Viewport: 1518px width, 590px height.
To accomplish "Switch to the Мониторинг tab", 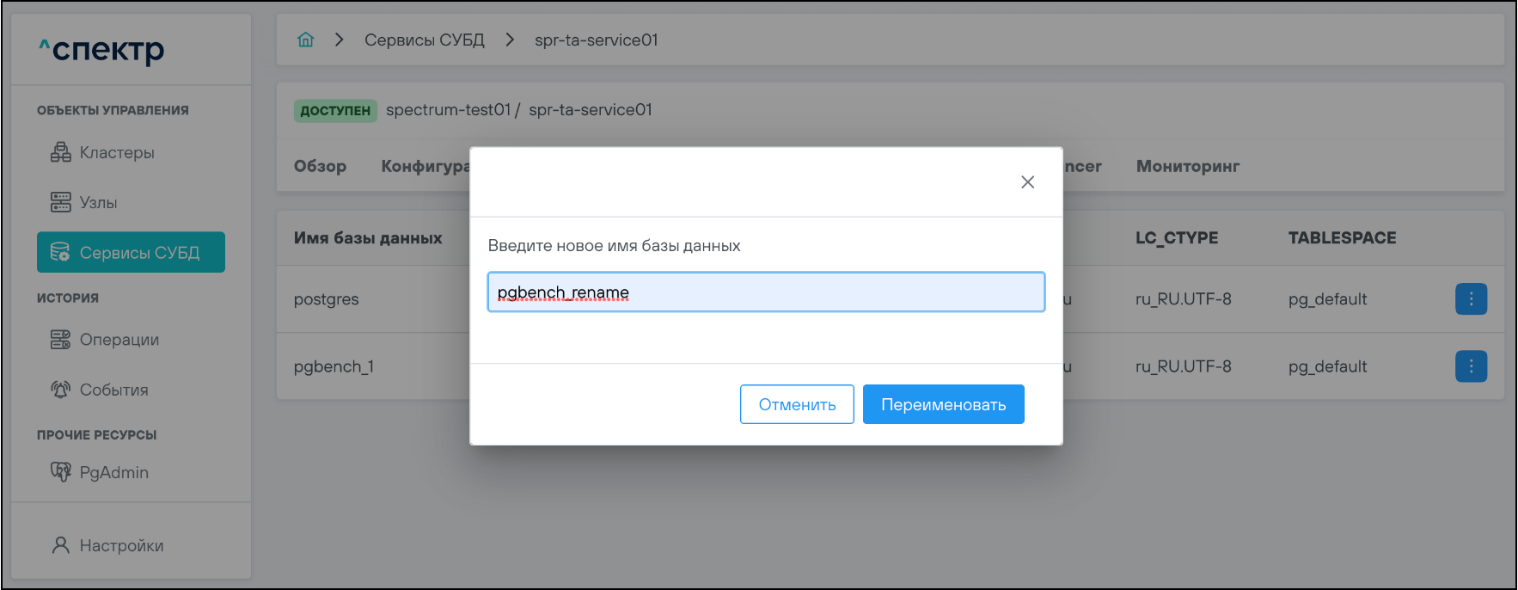I will 1187,166.
